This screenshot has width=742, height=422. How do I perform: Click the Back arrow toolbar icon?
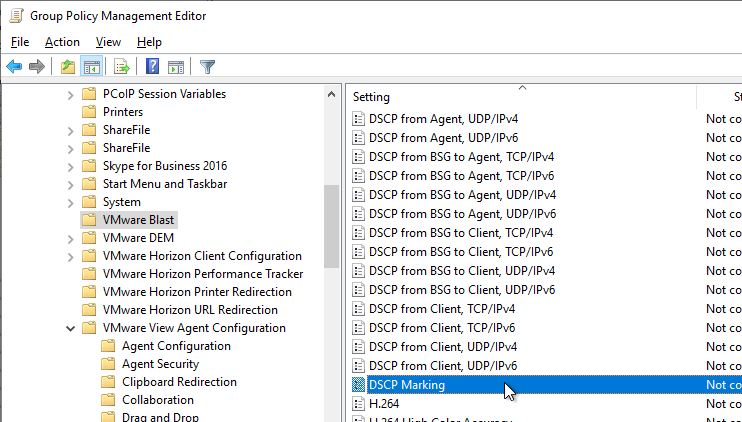point(14,67)
